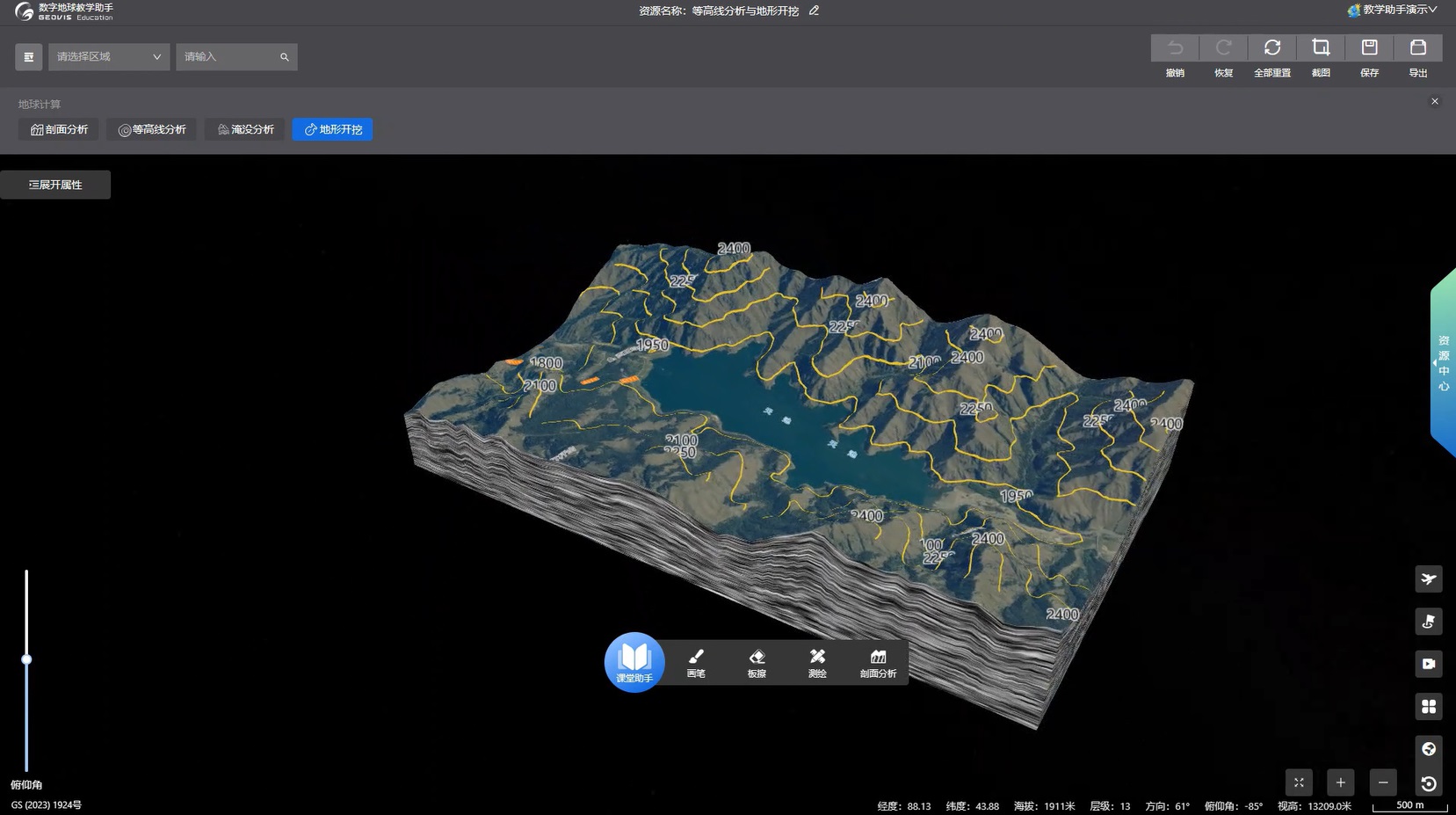Click the 1800 contour label on terrain
The image size is (1456, 815).
click(547, 363)
